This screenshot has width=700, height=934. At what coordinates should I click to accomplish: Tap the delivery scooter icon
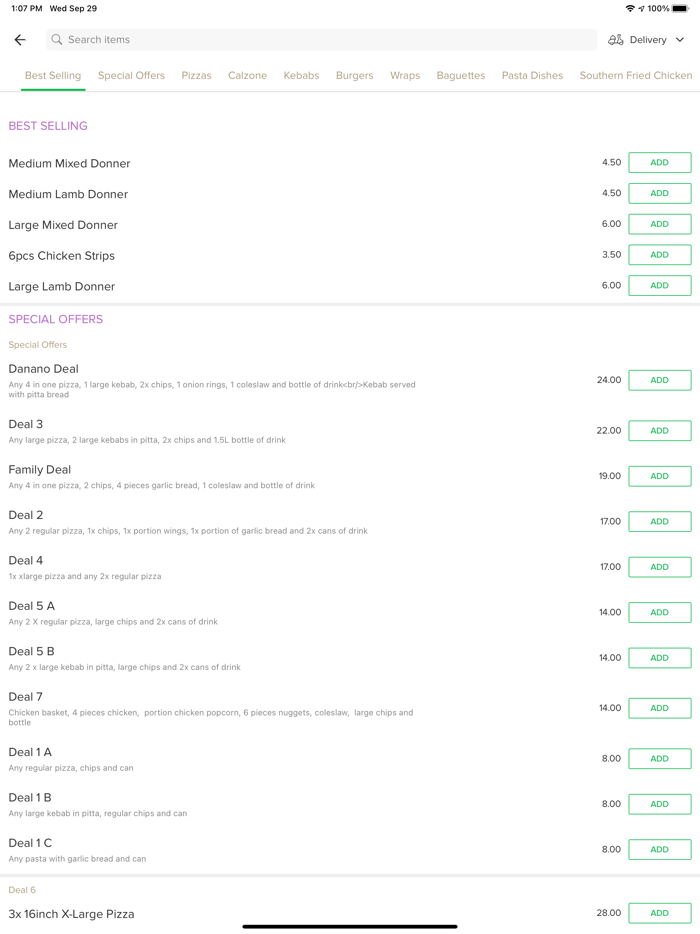pyautogui.click(x=616, y=40)
